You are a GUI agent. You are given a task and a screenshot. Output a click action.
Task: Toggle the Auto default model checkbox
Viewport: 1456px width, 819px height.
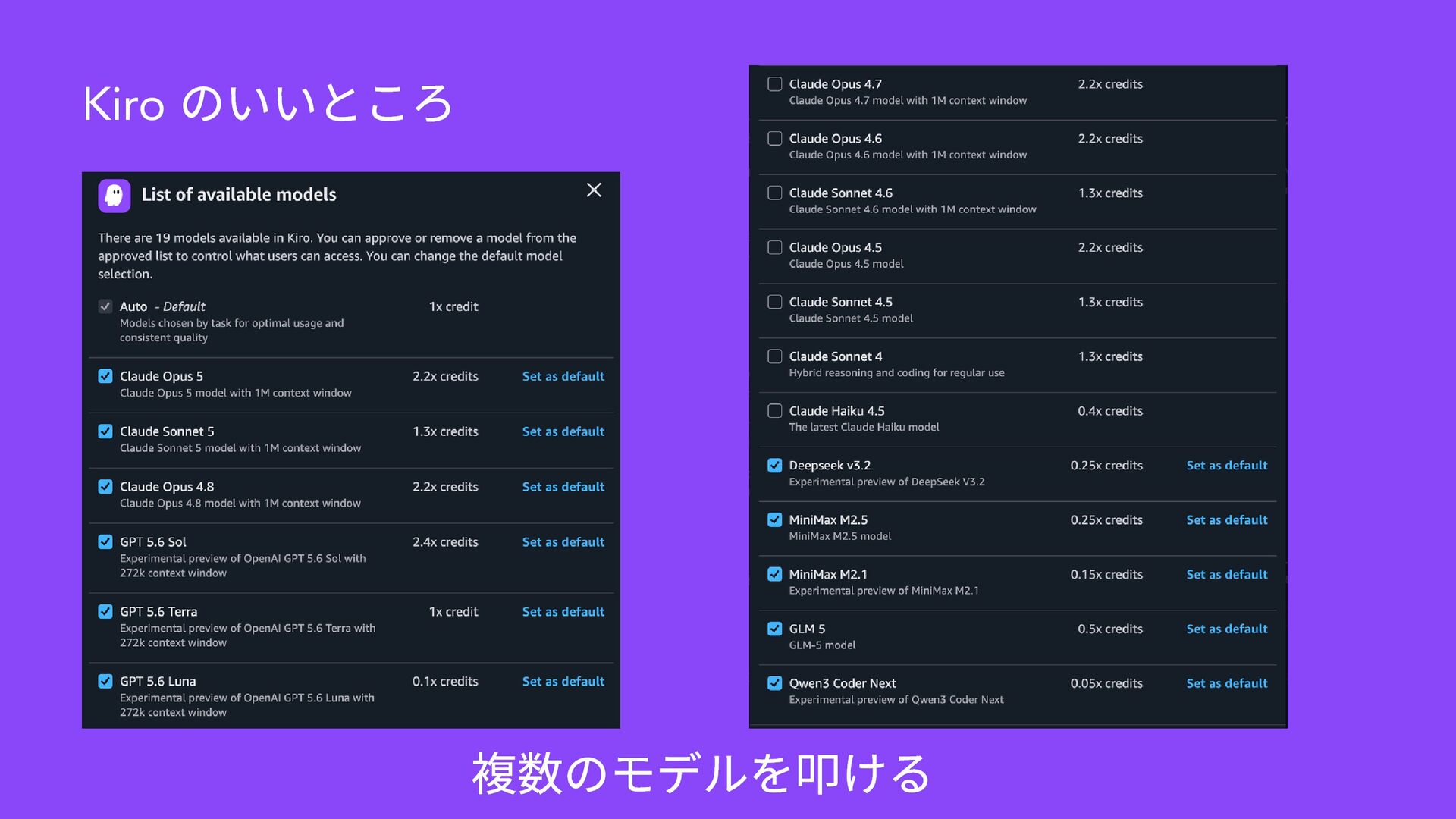point(105,306)
